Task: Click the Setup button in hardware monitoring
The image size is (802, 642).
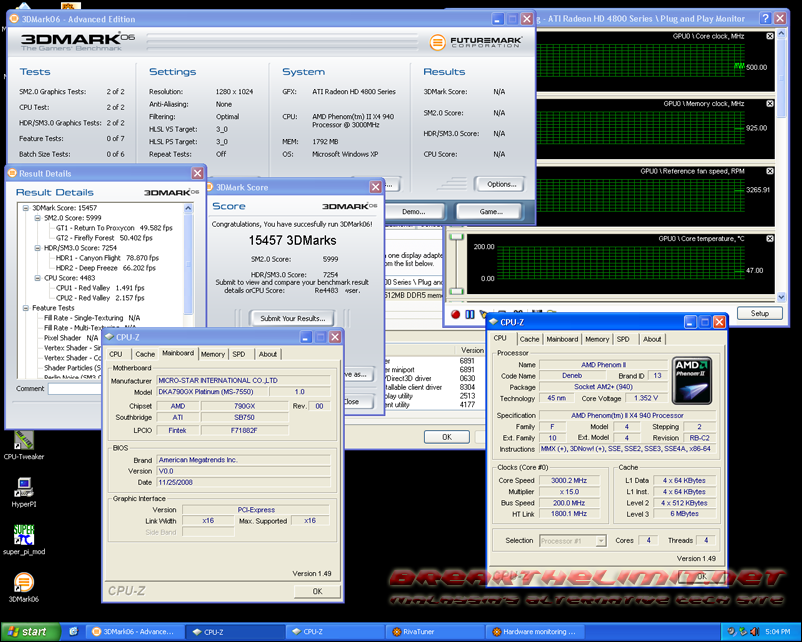Action: [x=760, y=313]
